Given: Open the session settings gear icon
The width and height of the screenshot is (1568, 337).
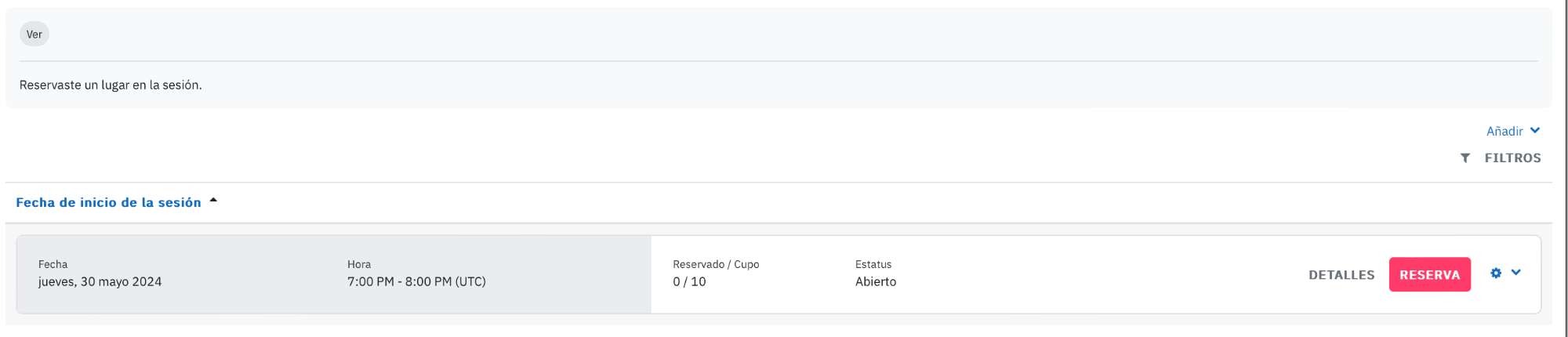Looking at the screenshot, I should tap(1496, 273).
